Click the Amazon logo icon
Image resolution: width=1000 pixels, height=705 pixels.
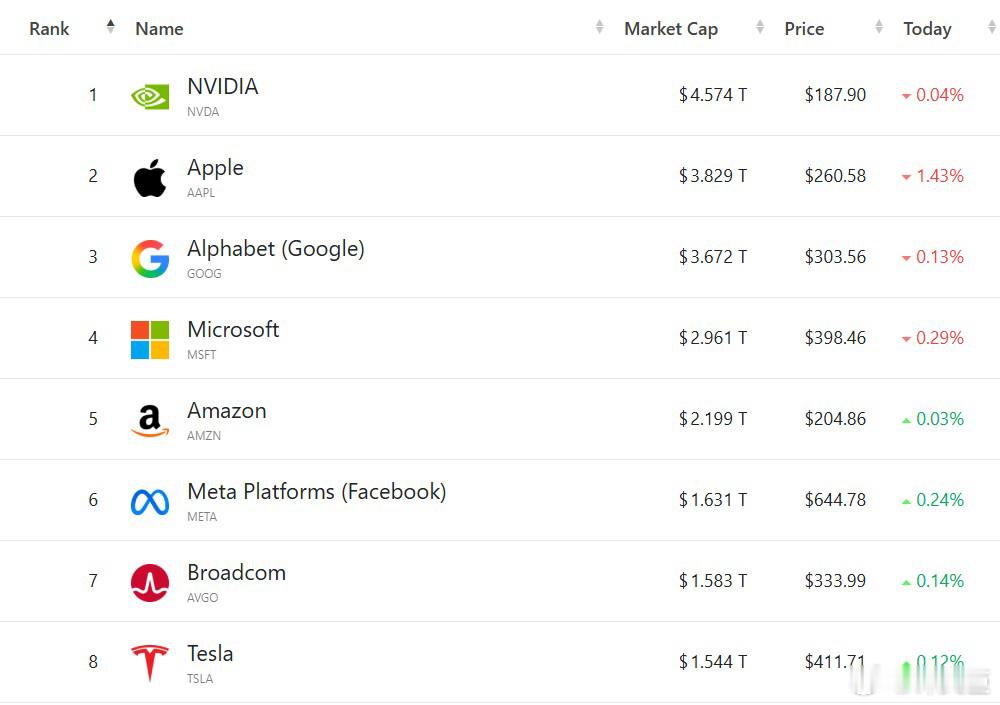pyautogui.click(x=150, y=420)
